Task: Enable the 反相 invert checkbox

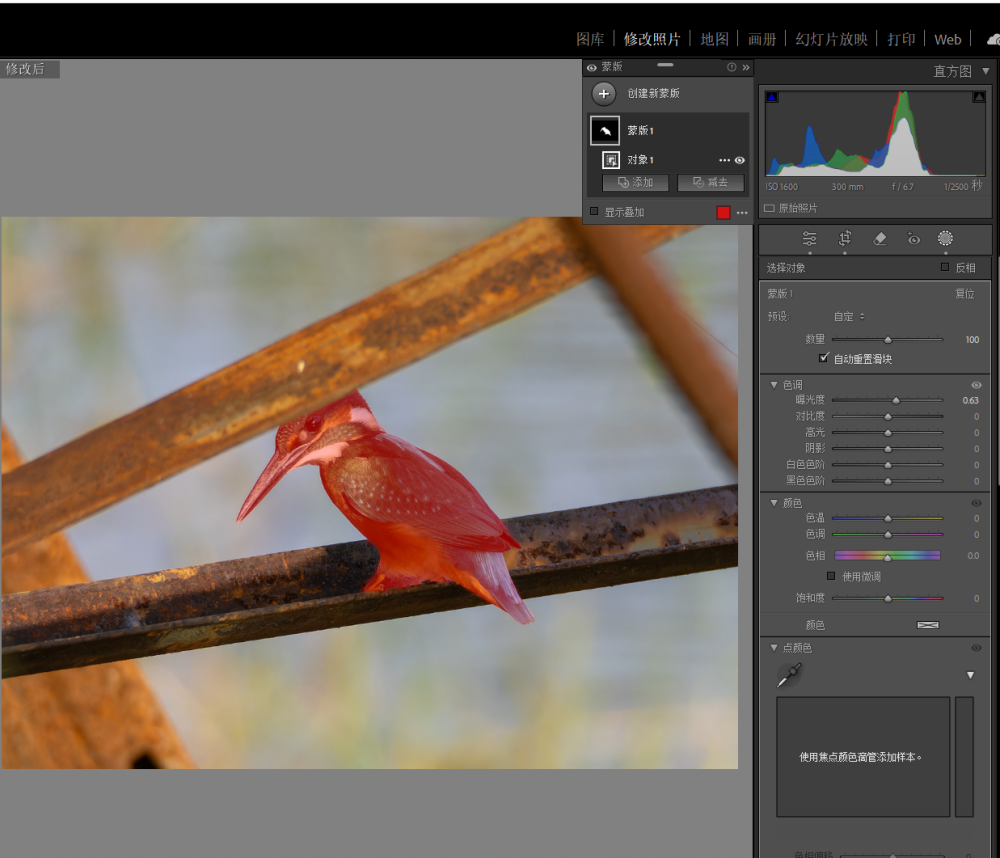Action: 945,267
